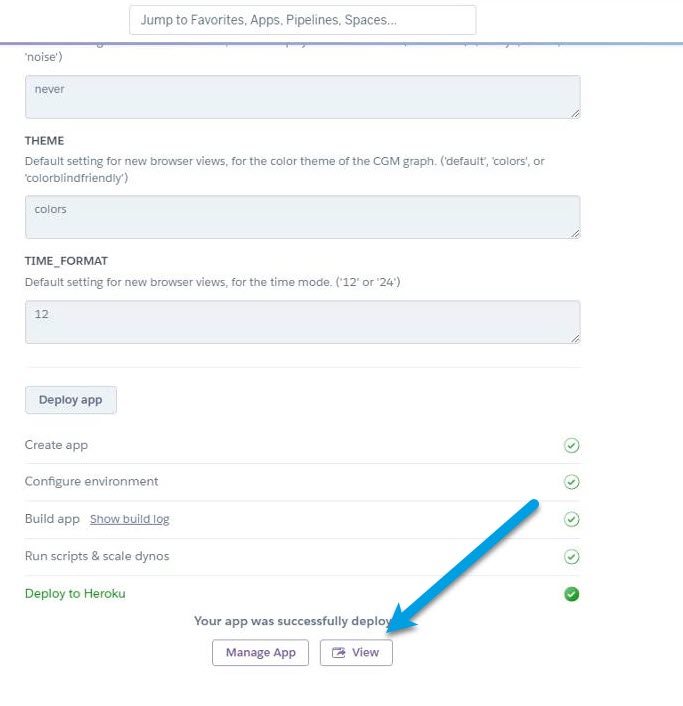Select the 'Create app' step label
The image size is (683, 706).
[x=56, y=446]
